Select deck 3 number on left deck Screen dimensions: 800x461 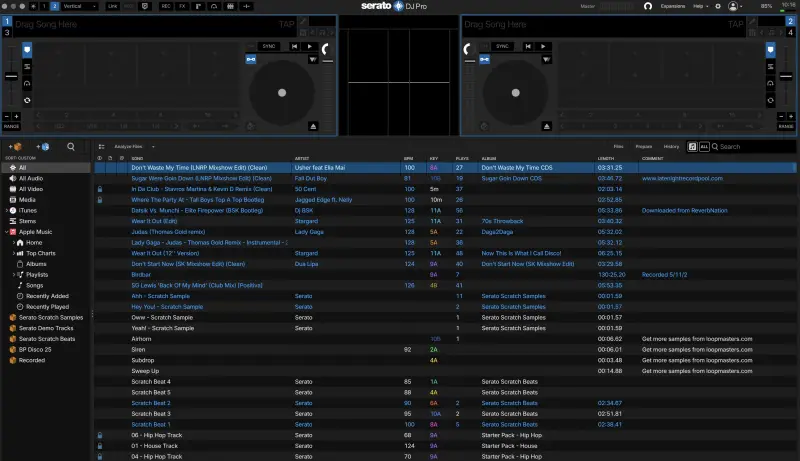(7, 32)
